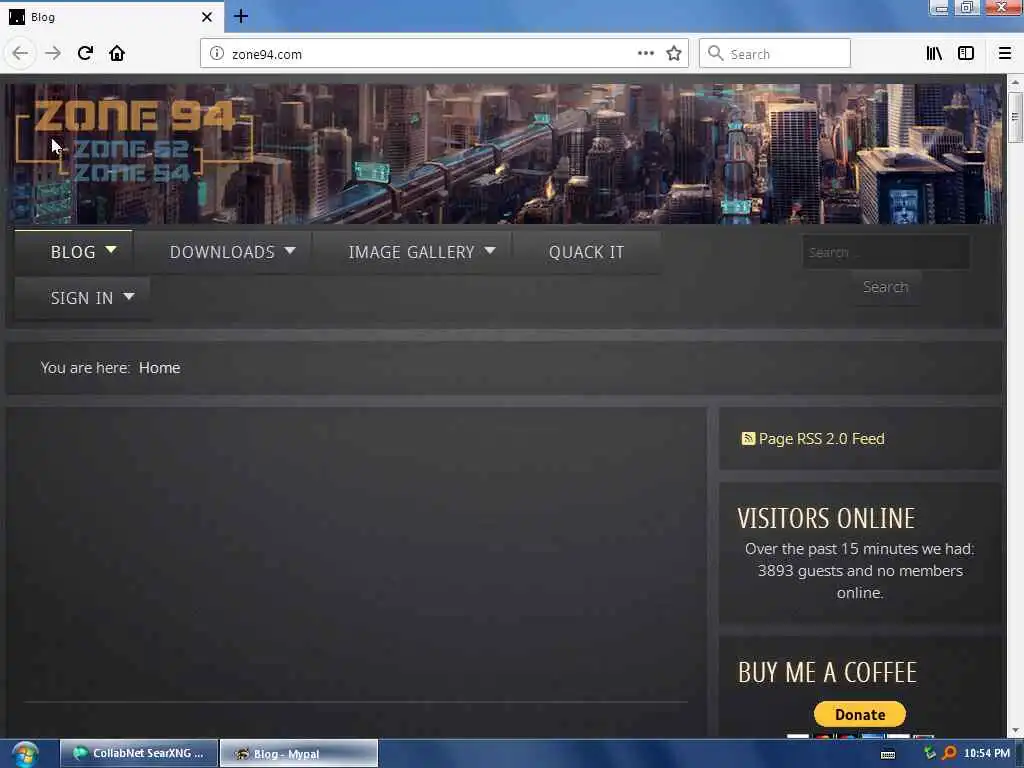1024x768 pixels.
Task: Click the page vertical scrollbar thumb
Action: click(1014, 118)
